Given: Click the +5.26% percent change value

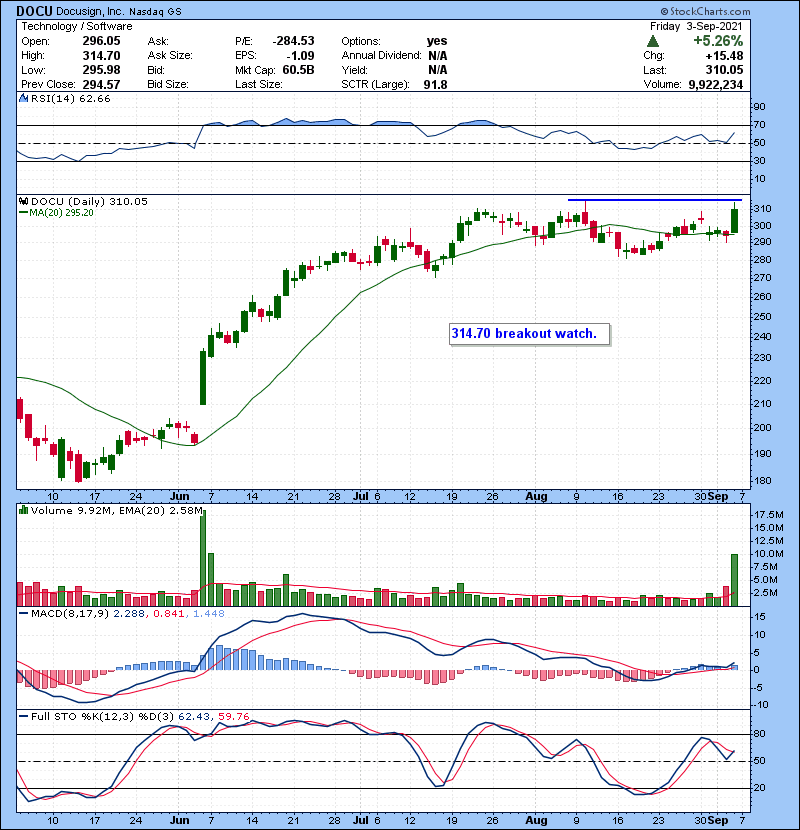Looking at the screenshot, I should coord(718,41).
